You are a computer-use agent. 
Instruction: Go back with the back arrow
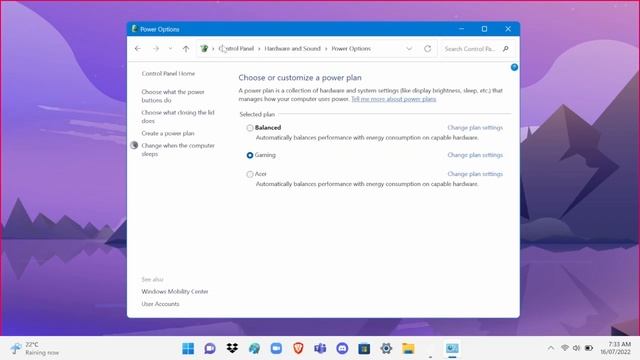click(x=138, y=49)
